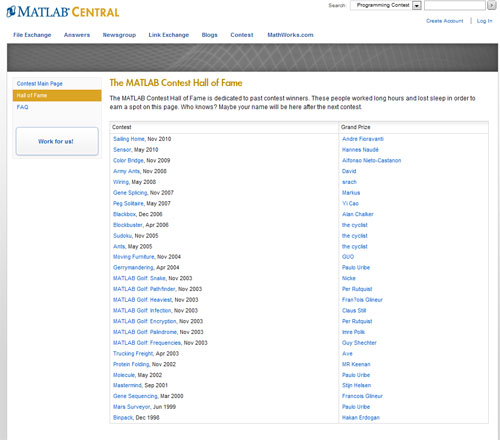The width and height of the screenshot is (500, 440).
Task: Click the Work for us! button
Action: 57,141
